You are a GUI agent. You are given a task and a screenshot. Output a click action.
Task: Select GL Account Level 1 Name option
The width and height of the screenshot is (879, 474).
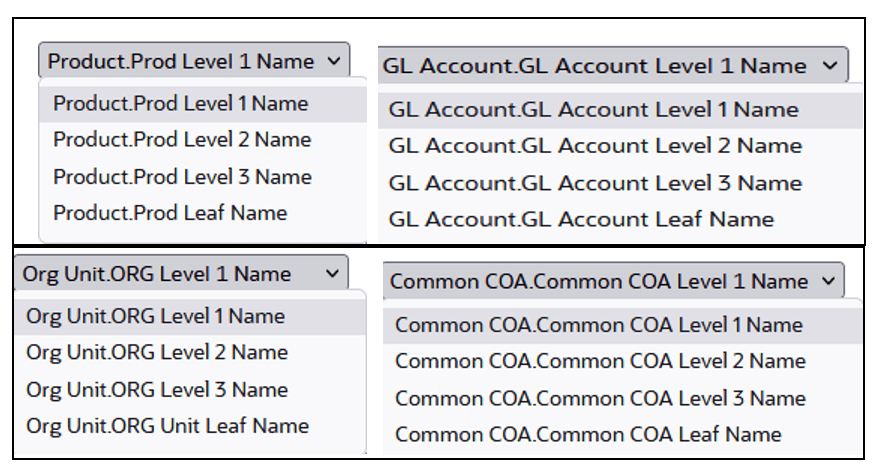(x=621, y=110)
